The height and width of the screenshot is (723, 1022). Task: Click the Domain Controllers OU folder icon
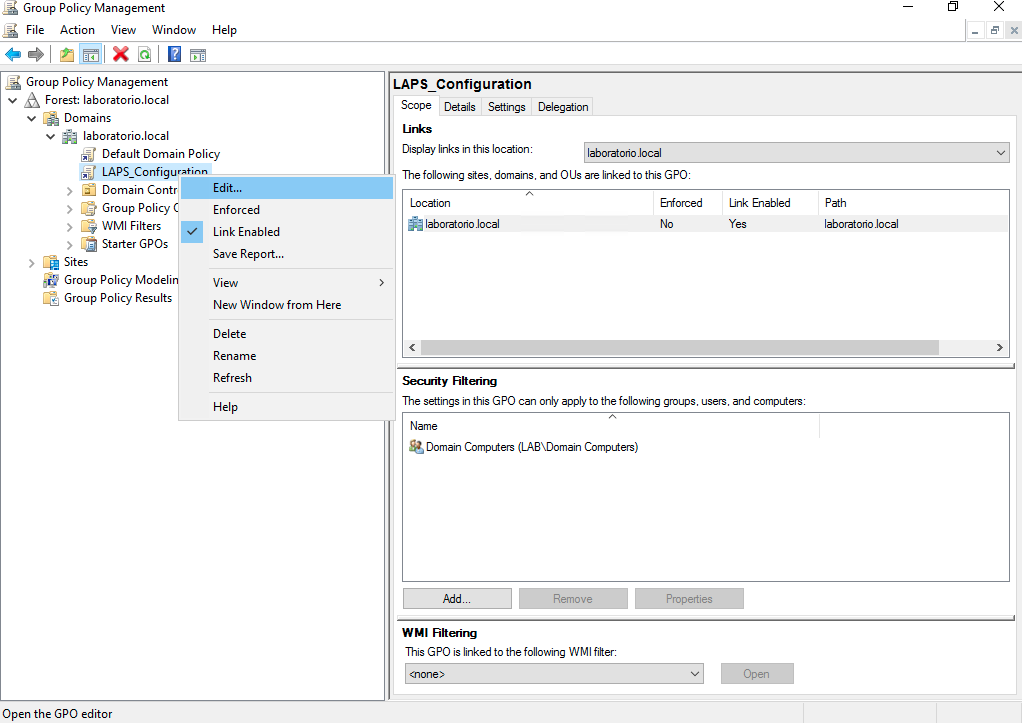(89, 190)
